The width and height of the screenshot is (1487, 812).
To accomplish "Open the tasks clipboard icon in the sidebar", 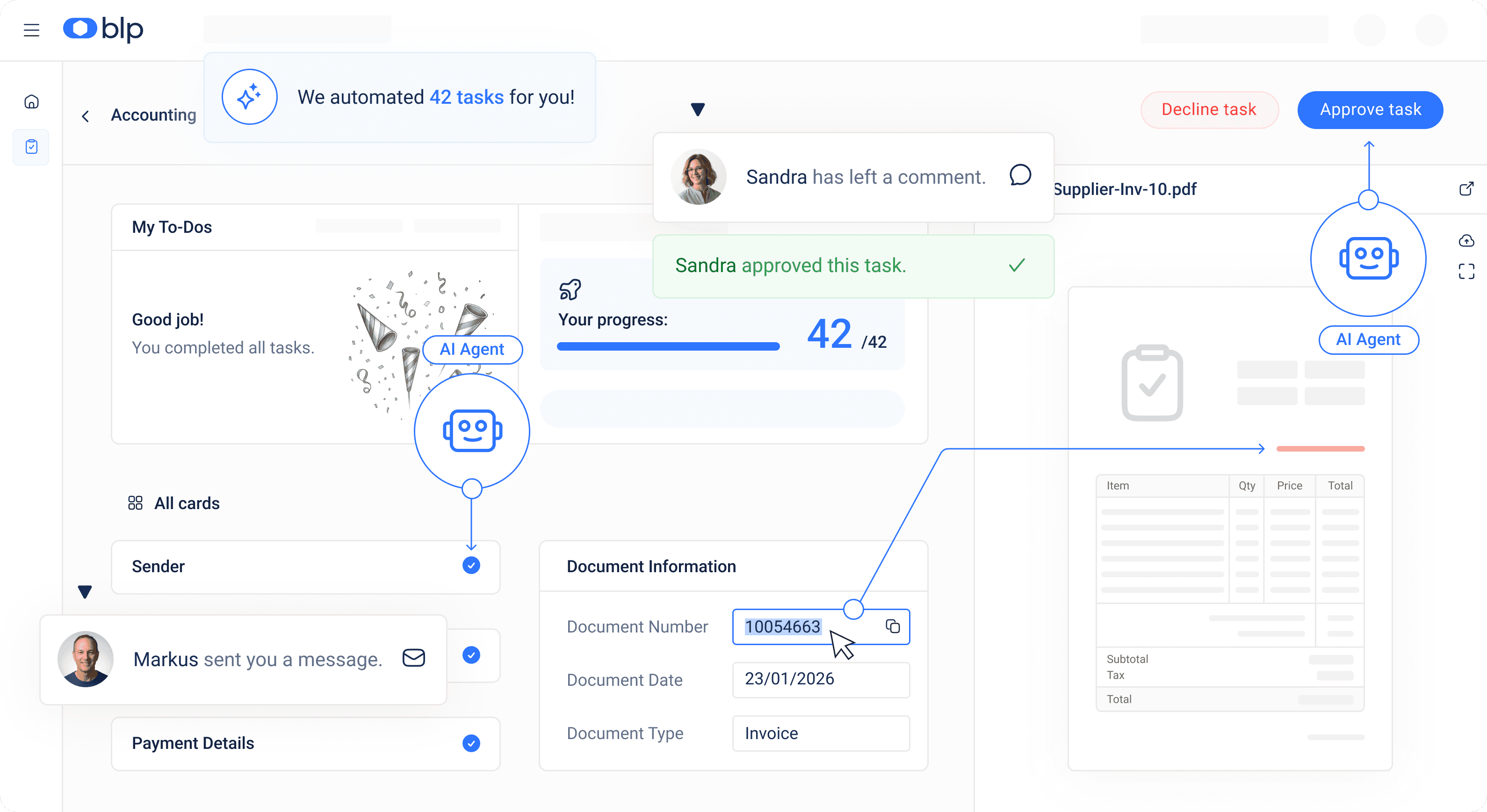I will point(30,147).
